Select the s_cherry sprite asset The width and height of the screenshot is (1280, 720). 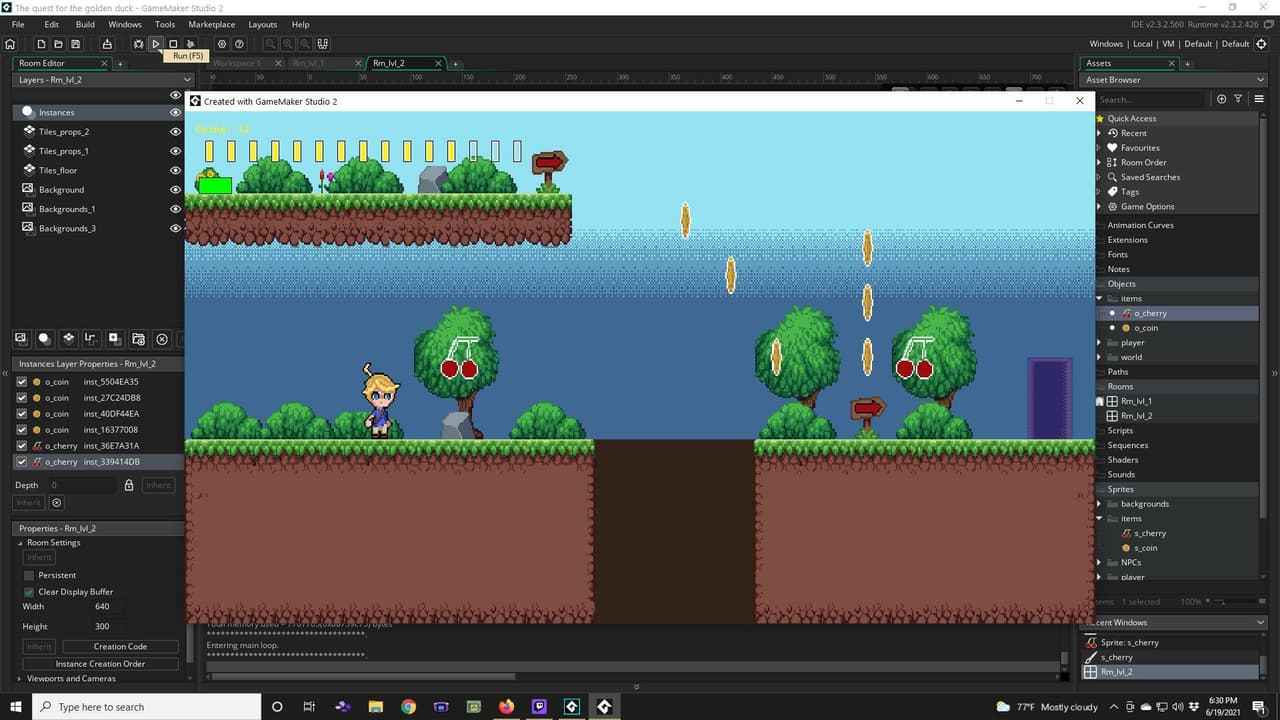[x=1150, y=533]
